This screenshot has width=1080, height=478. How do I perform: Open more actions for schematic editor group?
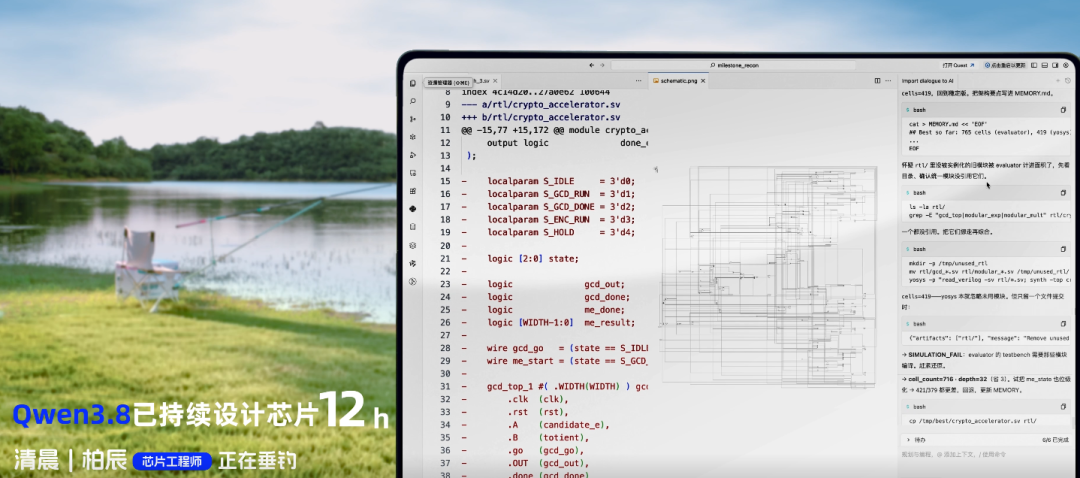(x=889, y=81)
